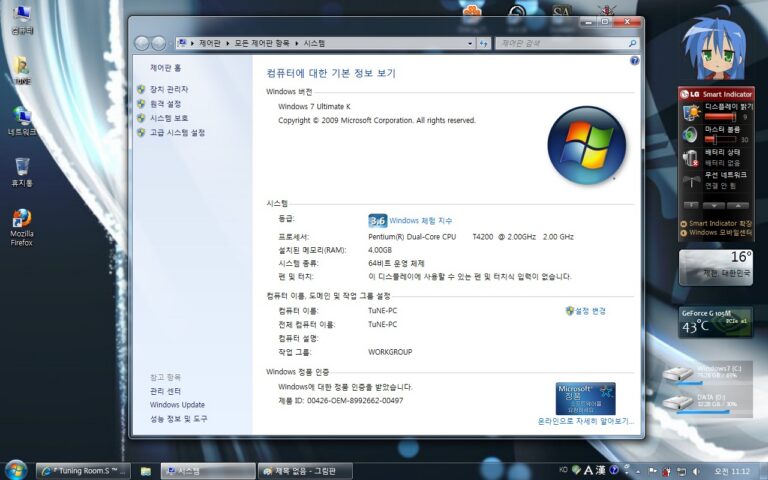768x480 pixels.
Task: Go to 제어판 홈
Action: tap(166, 68)
